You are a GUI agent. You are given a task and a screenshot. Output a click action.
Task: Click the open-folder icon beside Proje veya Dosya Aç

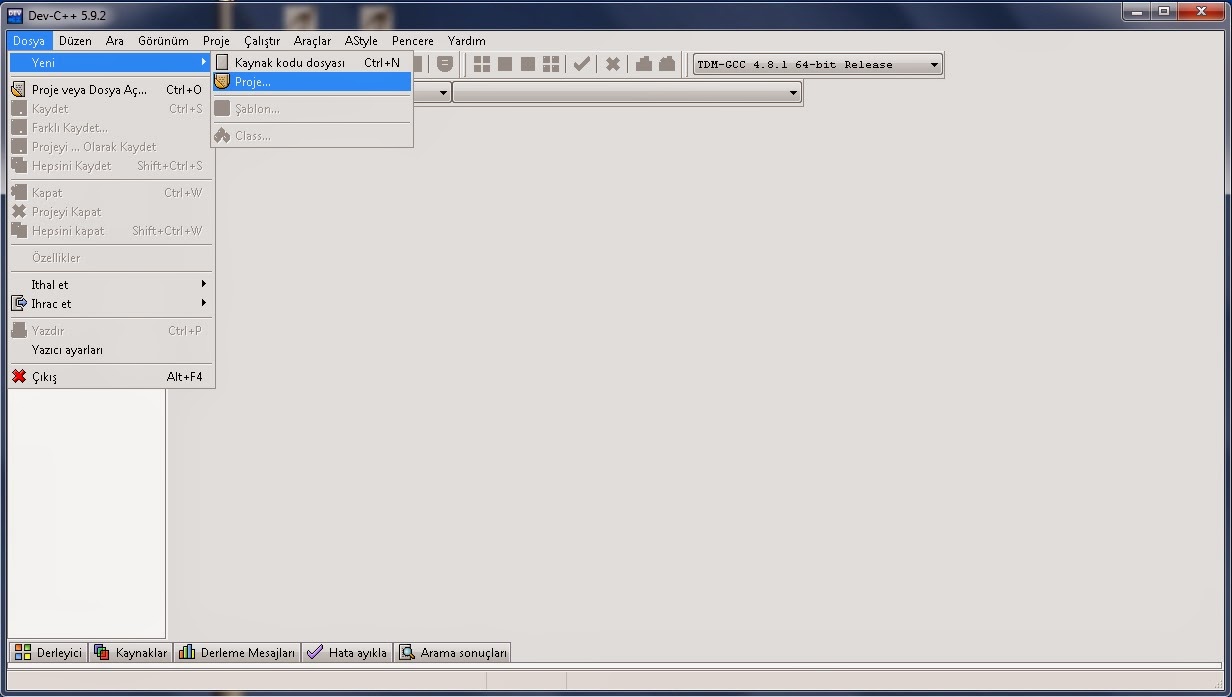(x=19, y=89)
